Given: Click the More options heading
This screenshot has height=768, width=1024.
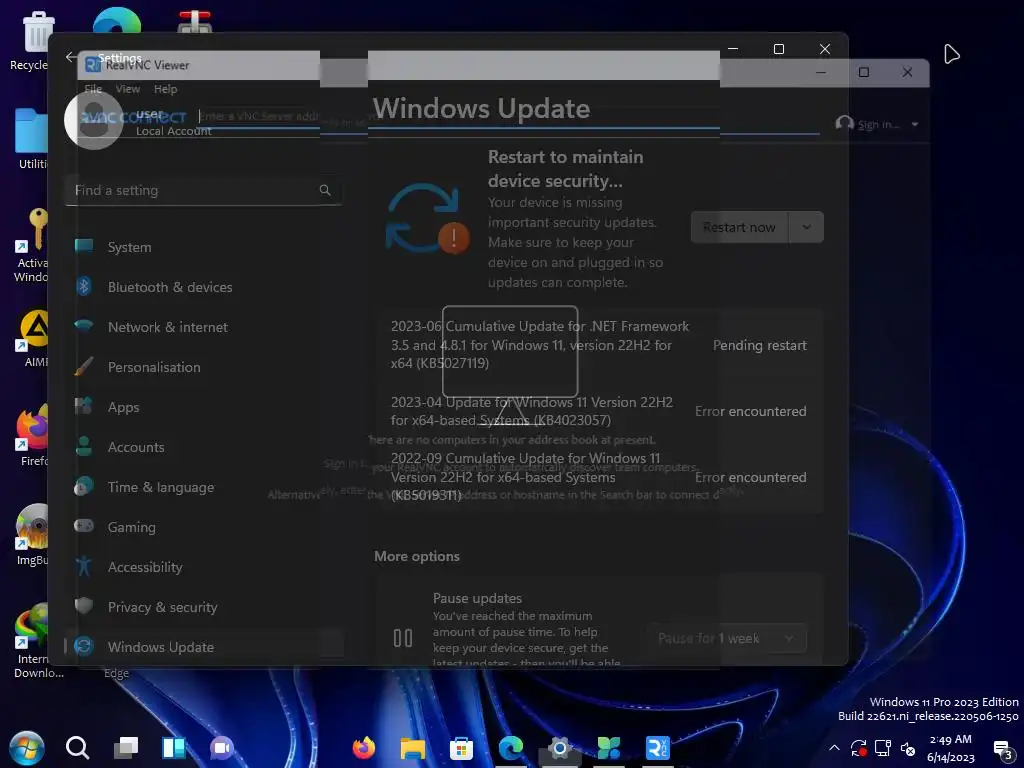Looking at the screenshot, I should pyautogui.click(x=417, y=556).
